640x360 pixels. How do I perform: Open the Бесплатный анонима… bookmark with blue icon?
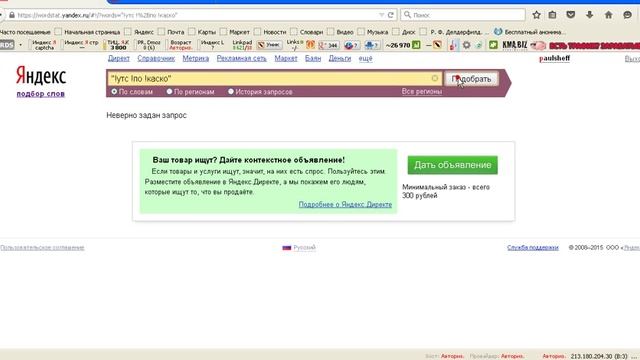(530, 32)
